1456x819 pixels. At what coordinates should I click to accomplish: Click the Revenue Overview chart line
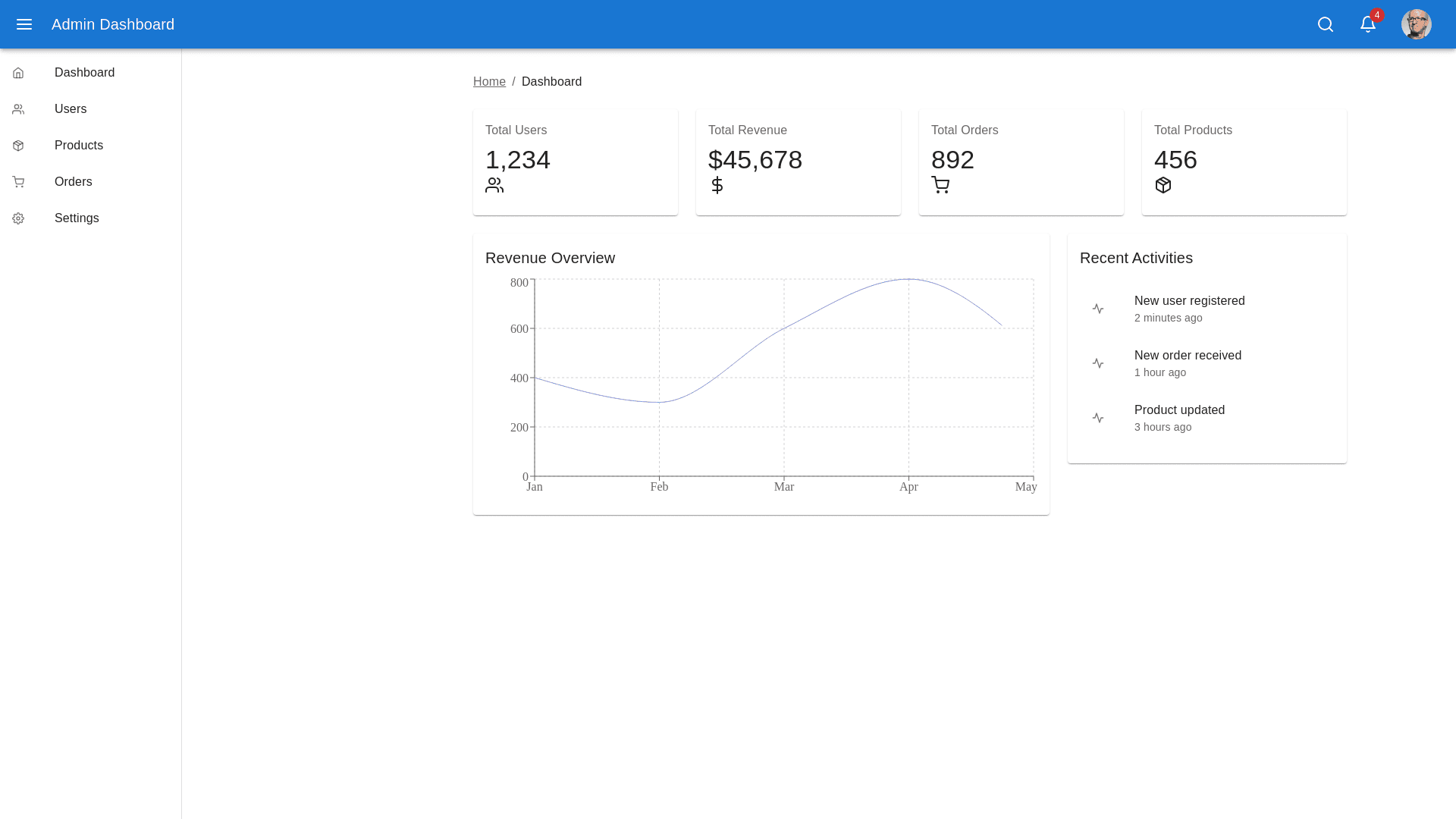(783, 329)
